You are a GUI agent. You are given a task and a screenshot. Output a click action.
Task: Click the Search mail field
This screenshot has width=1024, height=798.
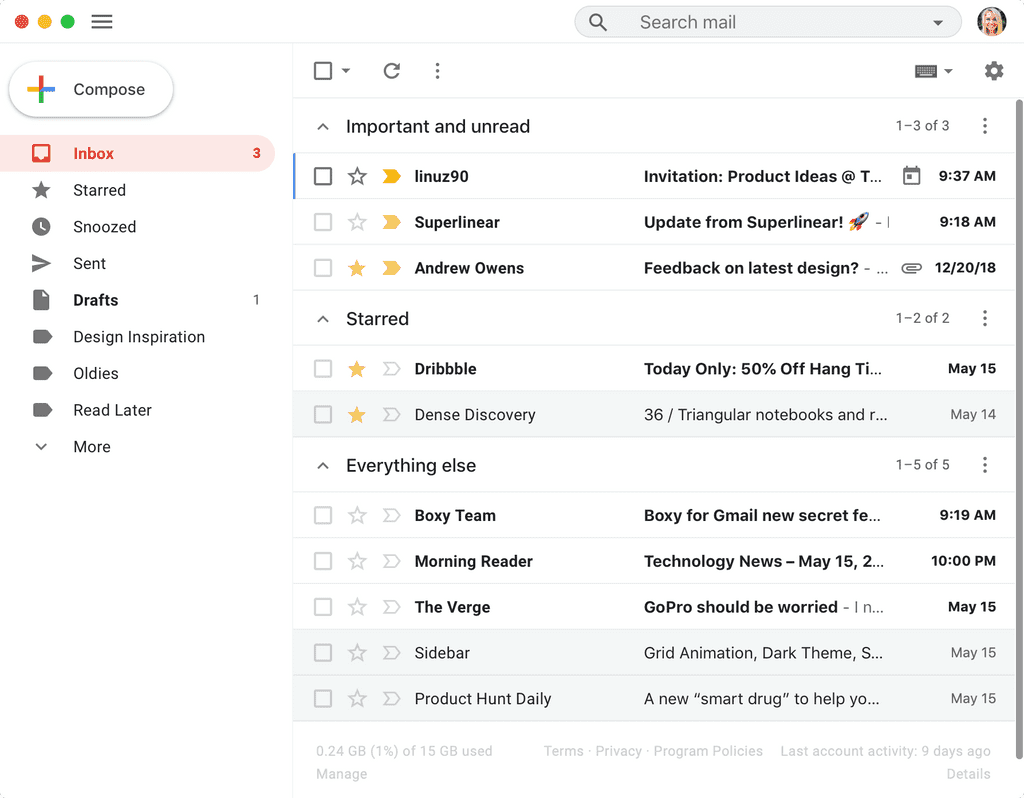coord(767,22)
